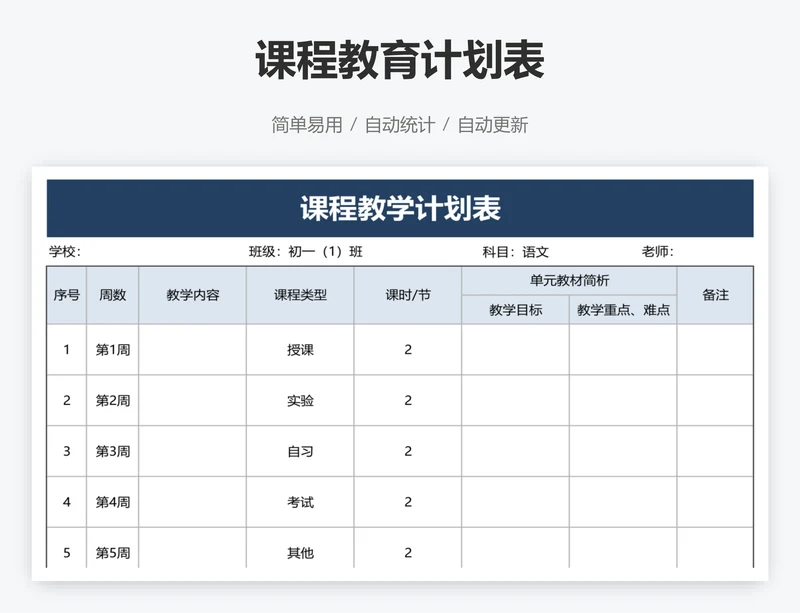Select the 其他 course type cell
The width and height of the screenshot is (800, 613).
tap(300, 548)
